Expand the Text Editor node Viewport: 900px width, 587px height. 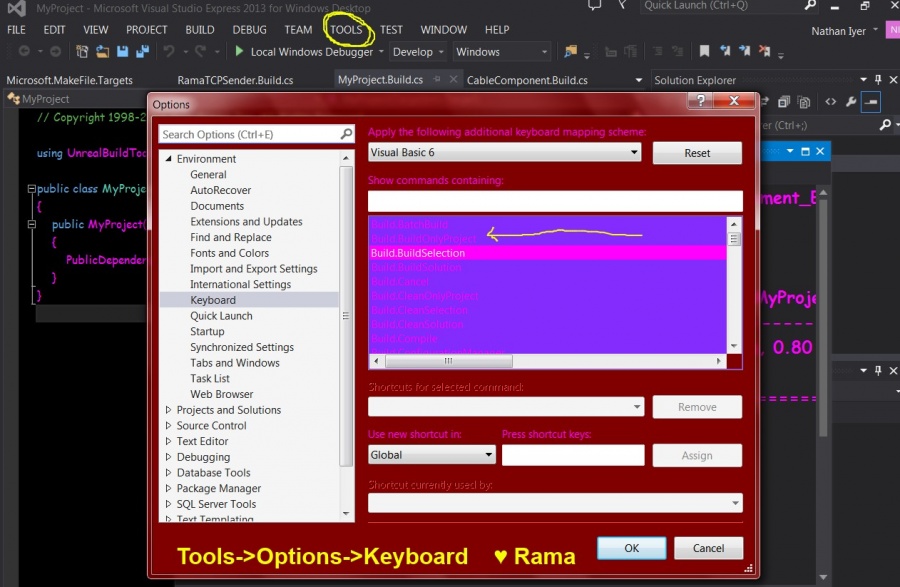[168, 441]
